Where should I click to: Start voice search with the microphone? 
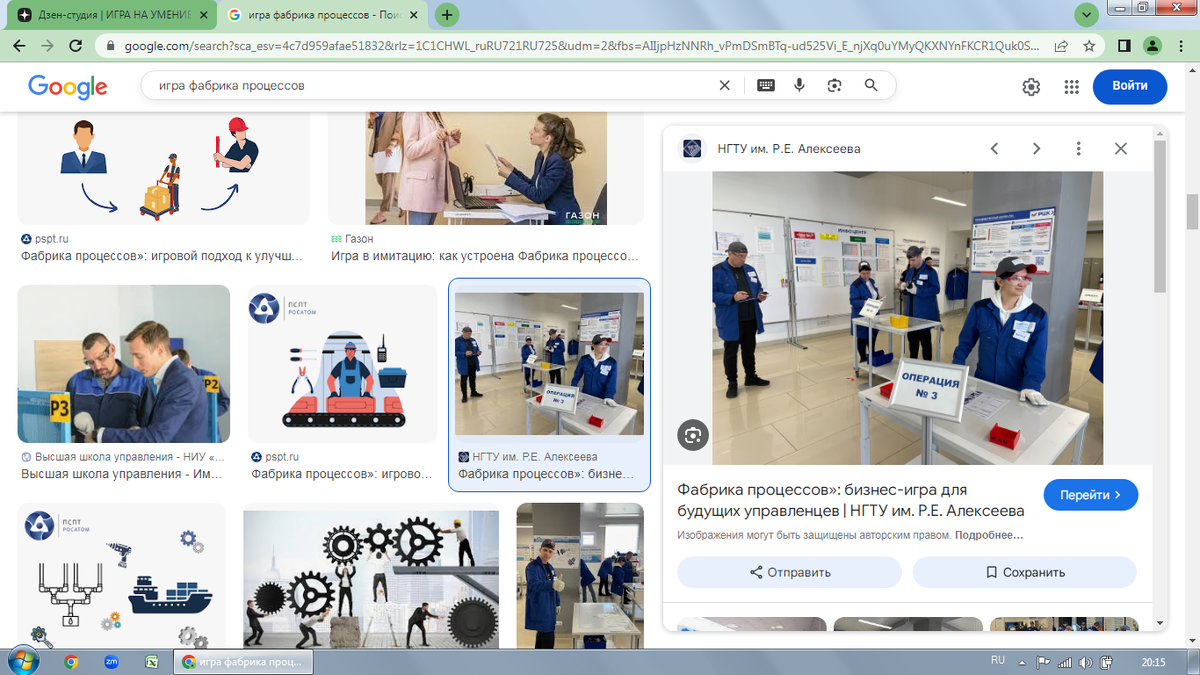coord(799,86)
